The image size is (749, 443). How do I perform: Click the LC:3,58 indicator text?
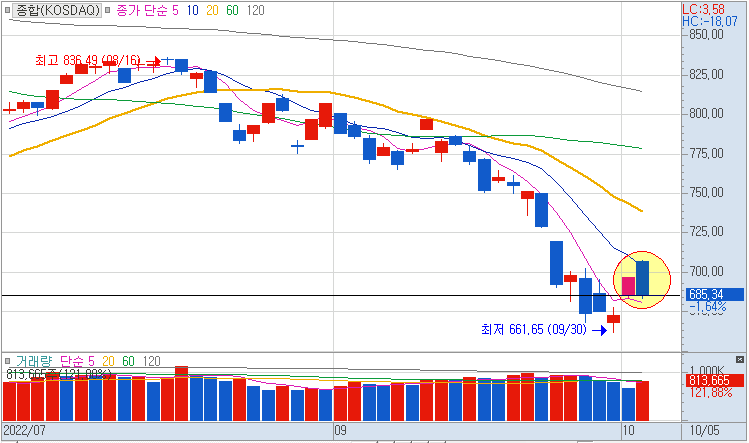pyautogui.click(x=703, y=9)
